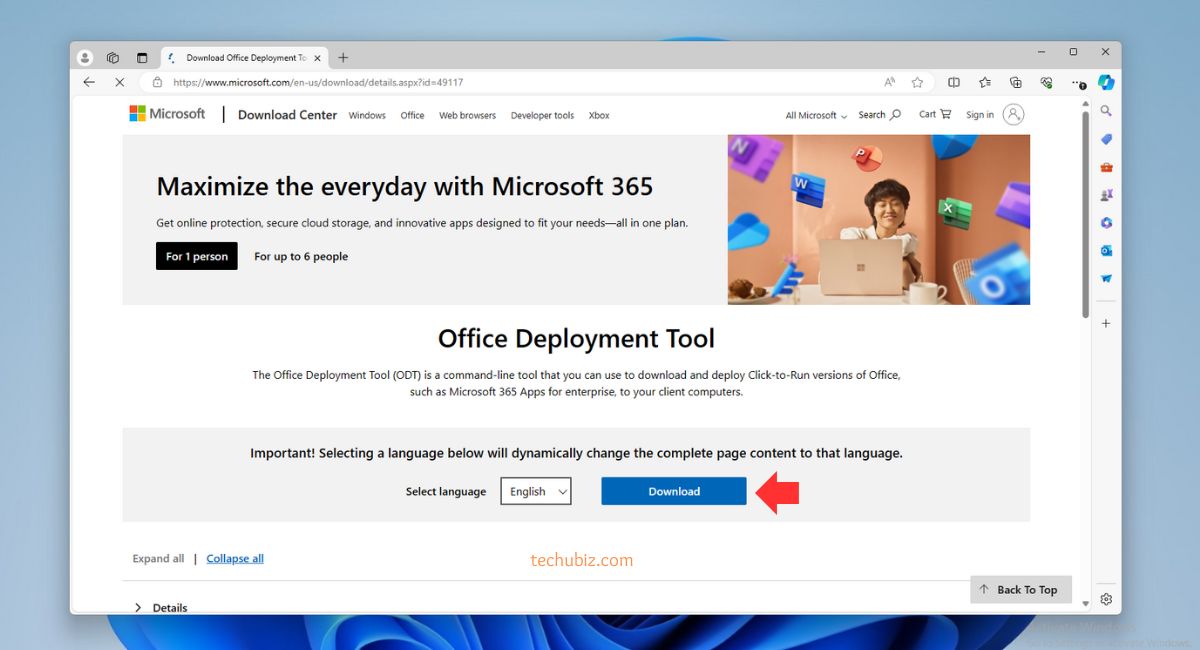The image size is (1200, 650).
Task: Open the Read aloud icon in address bar
Action: click(x=890, y=82)
